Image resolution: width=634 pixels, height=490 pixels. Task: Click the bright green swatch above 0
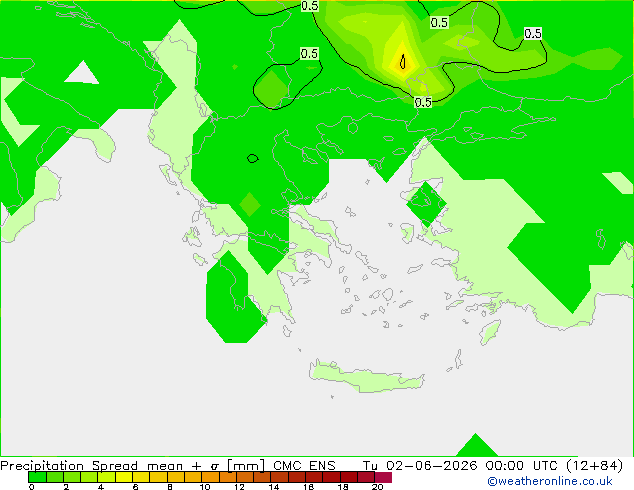[x=37, y=477]
